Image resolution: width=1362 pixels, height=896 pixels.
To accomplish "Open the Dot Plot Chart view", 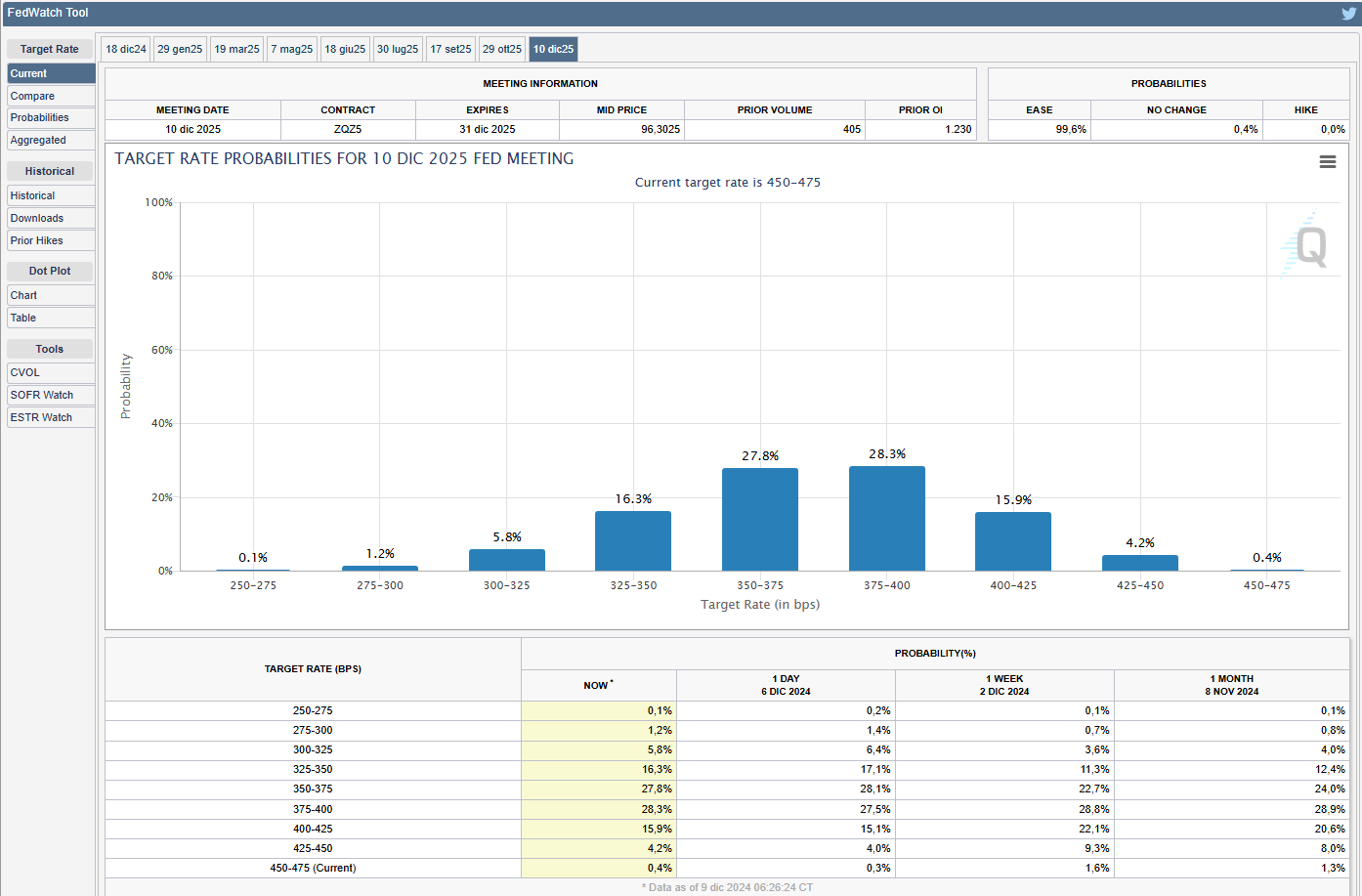I will tap(51, 296).
